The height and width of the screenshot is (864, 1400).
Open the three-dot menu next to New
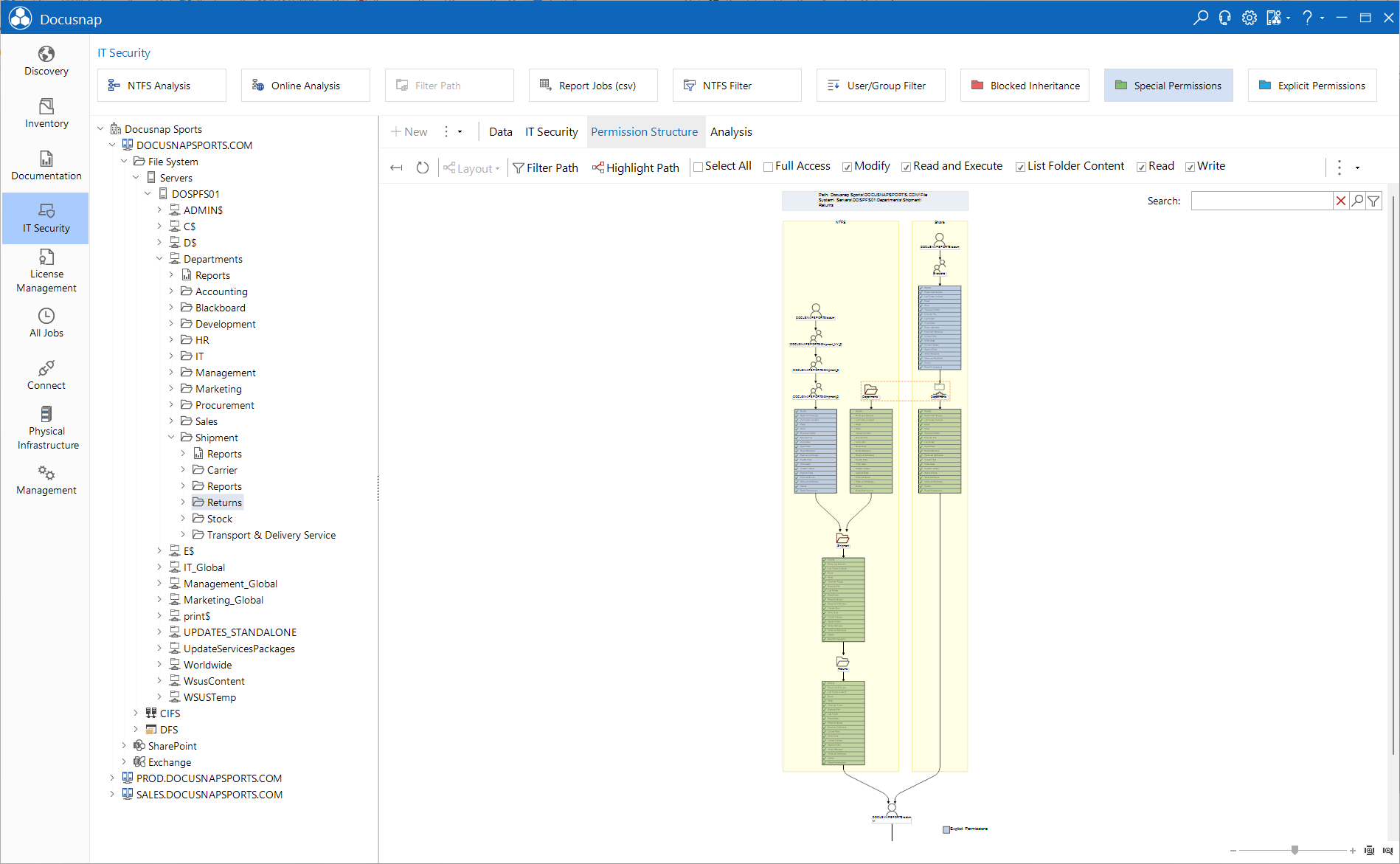(x=446, y=131)
